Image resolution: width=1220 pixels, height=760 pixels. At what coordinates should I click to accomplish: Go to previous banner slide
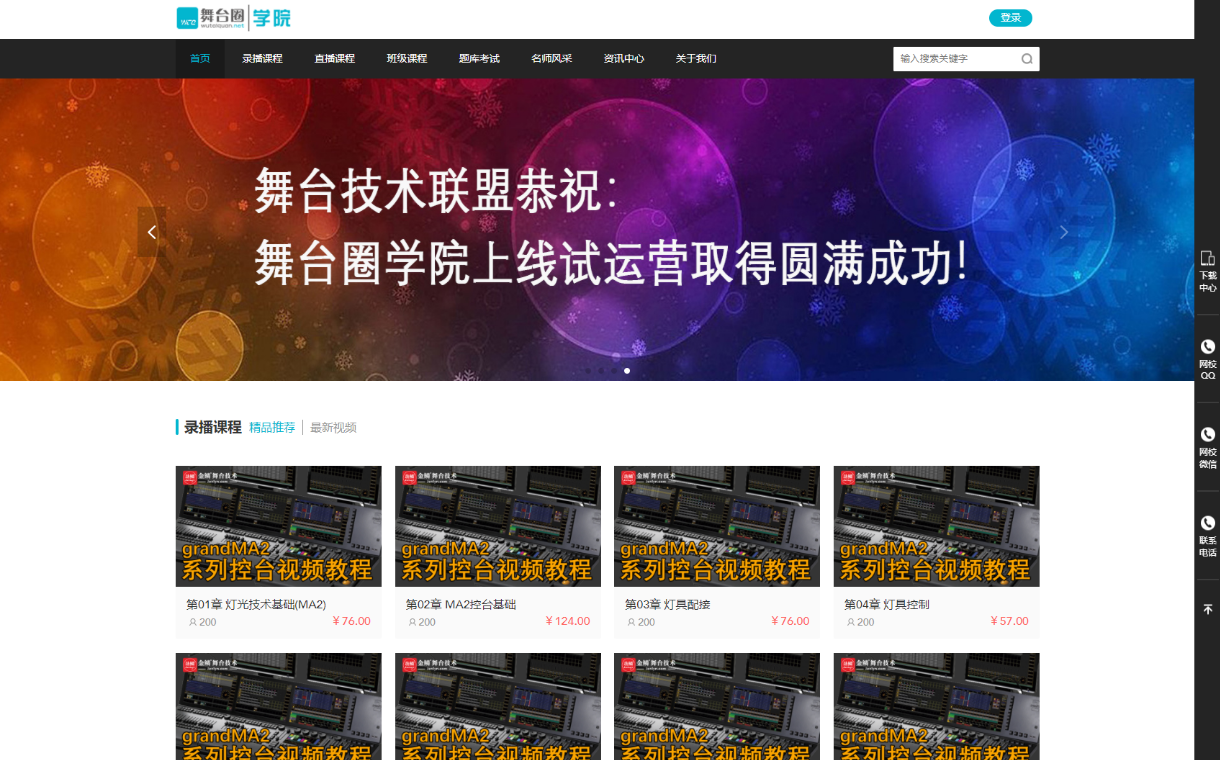pos(152,232)
